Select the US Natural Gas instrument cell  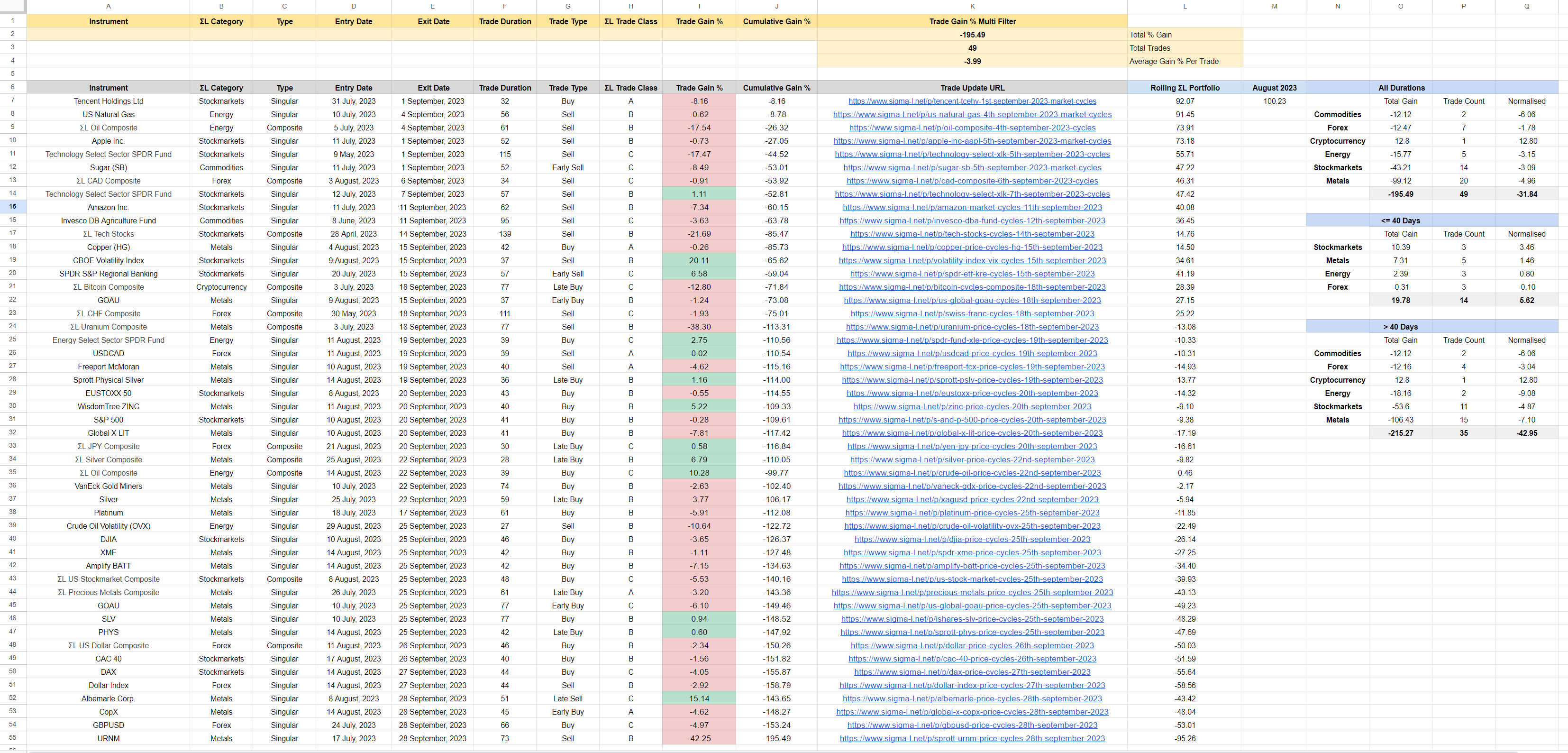tap(109, 114)
